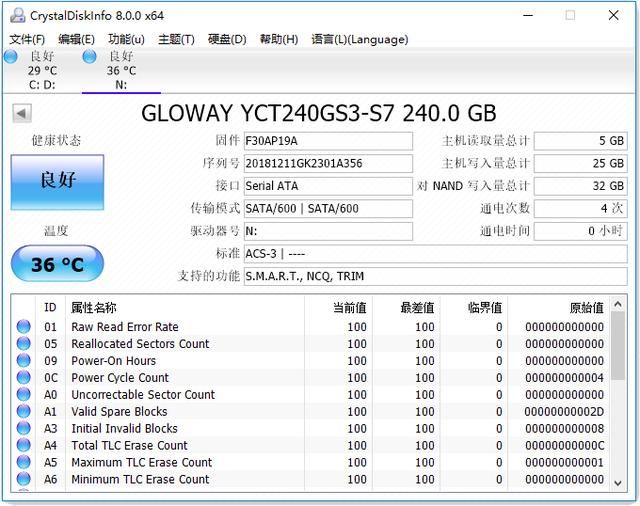Click status orb for Minimum TLC Erase Count
Screen dimensions: 640x506
pyautogui.click(x=24, y=479)
